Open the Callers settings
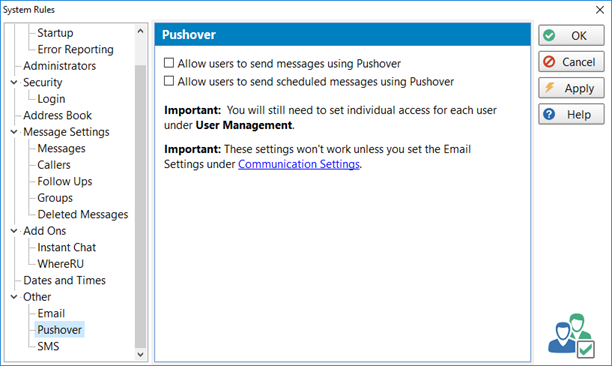This screenshot has height=366, width=612. [x=54, y=165]
